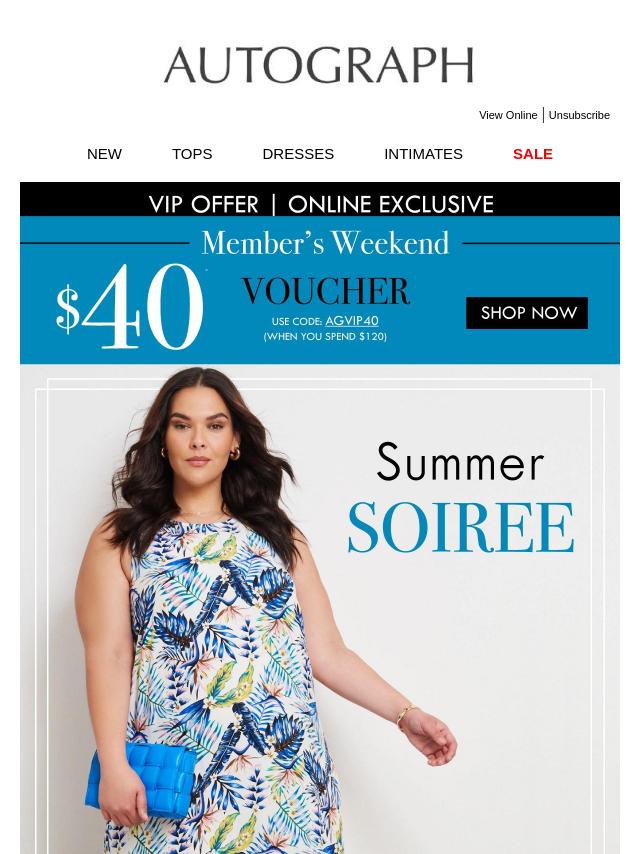Go to the NEW category
Image resolution: width=640 pixels, height=854 pixels.
tap(104, 154)
